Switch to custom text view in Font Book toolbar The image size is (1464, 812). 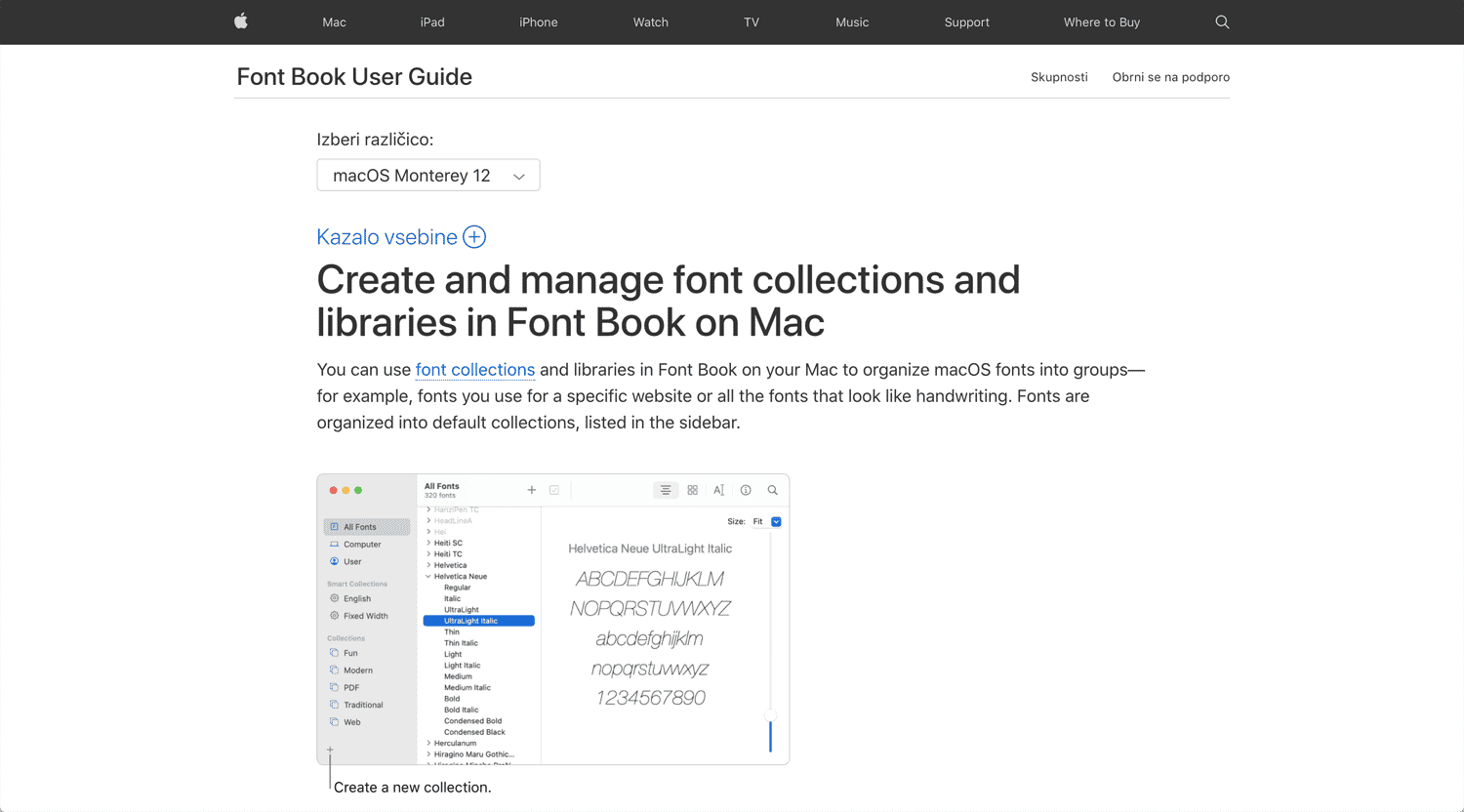point(719,490)
